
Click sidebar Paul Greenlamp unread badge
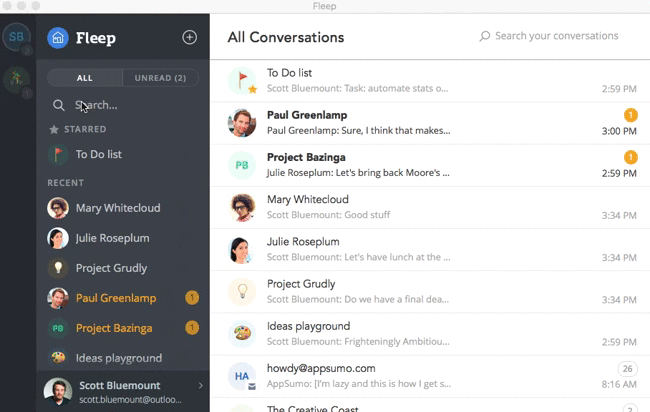coord(192,298)
